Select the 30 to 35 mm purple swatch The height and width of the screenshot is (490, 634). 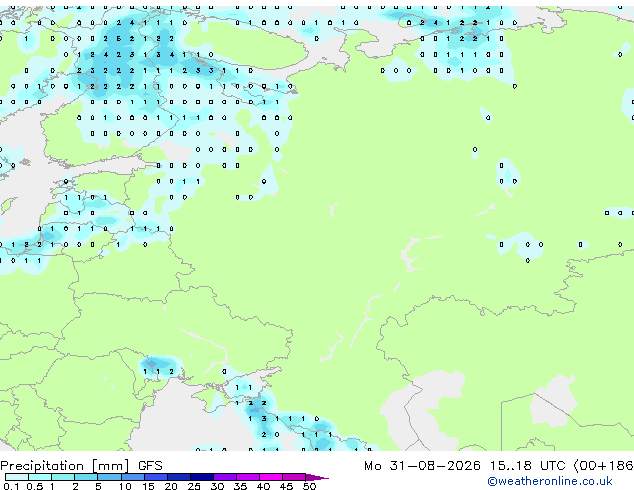click(225, 477)
